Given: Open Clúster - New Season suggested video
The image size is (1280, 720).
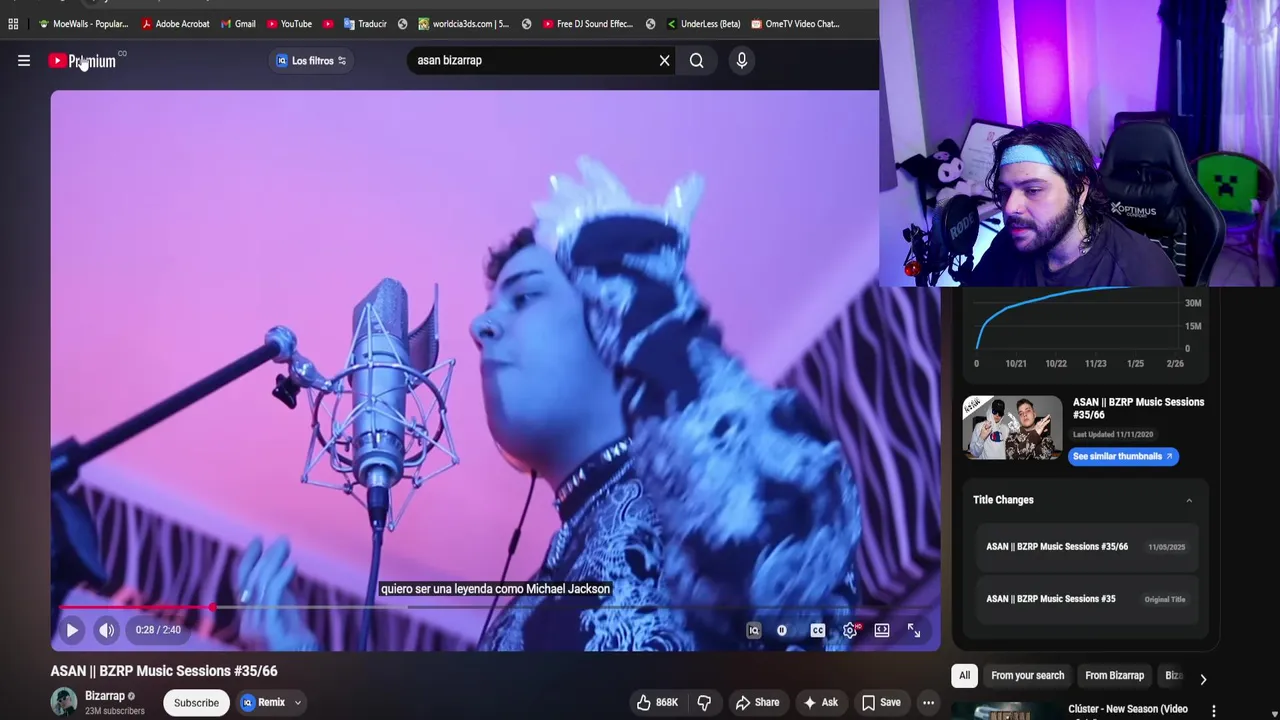Looking at the screenshot, I should [1127, 709].
